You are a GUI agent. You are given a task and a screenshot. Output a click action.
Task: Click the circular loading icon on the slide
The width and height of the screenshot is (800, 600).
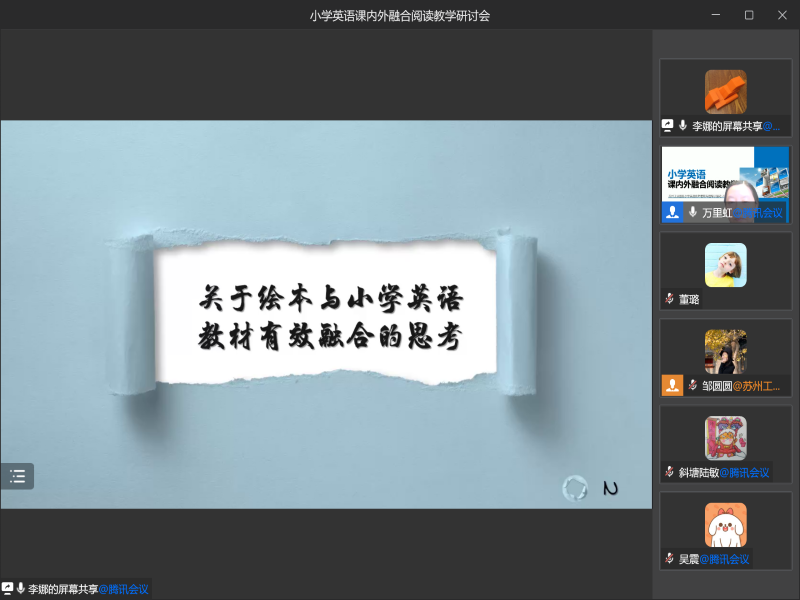tap(574, 487)
